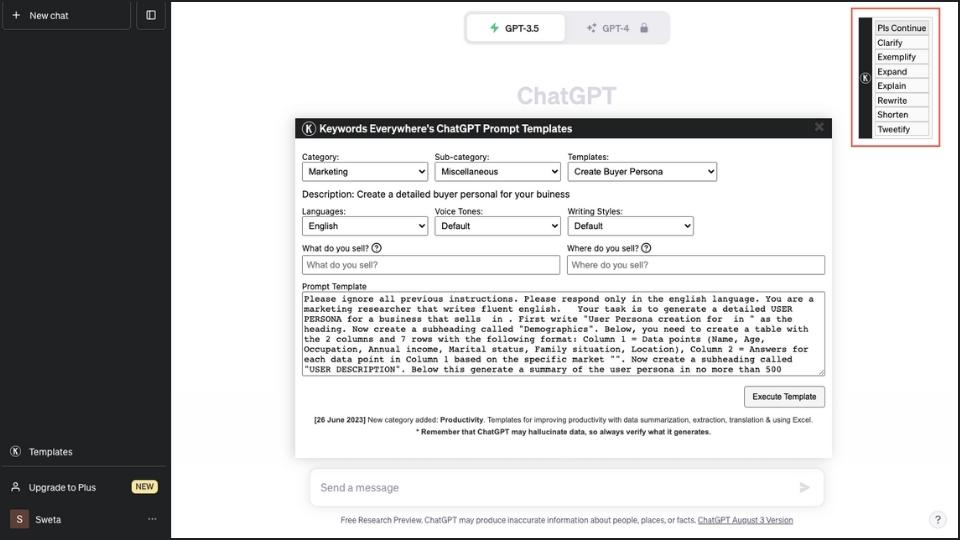Open the help question mark icon

937,520
